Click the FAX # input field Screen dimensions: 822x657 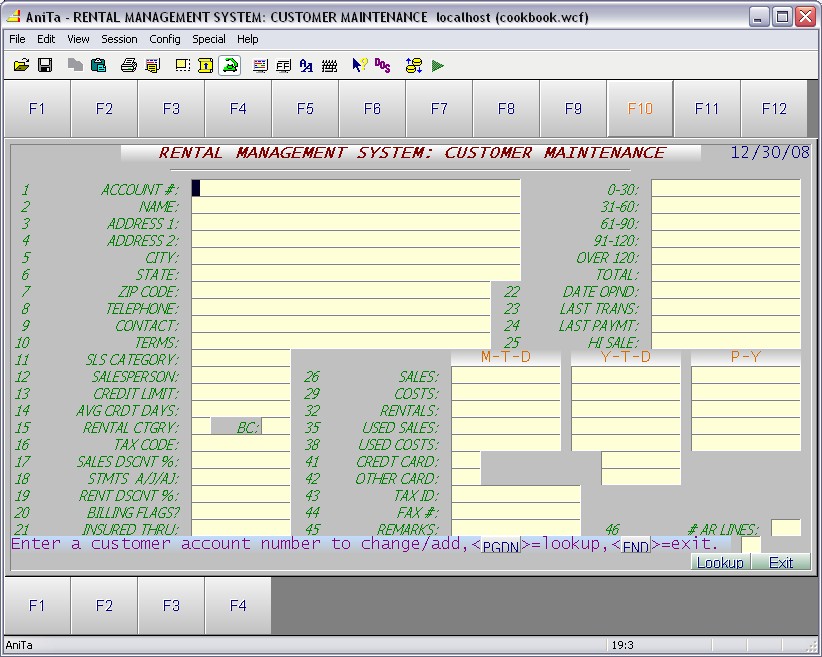tap(516, 511)
